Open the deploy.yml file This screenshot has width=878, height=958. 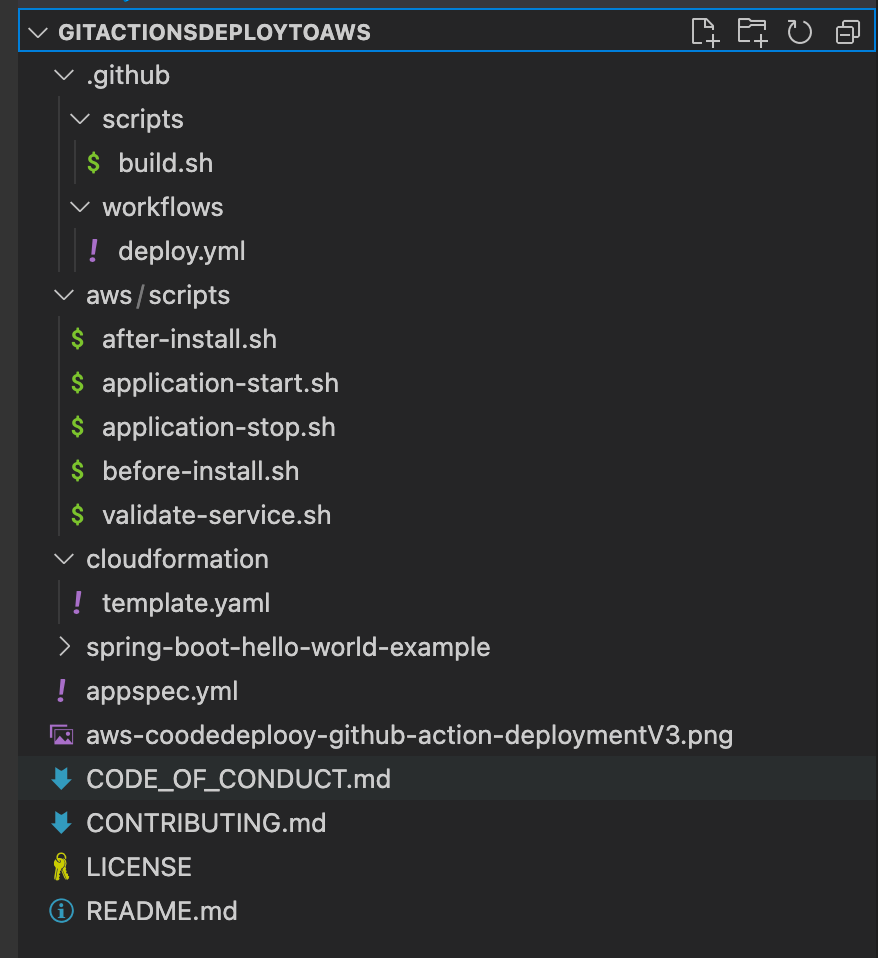(x=181, y=250)
